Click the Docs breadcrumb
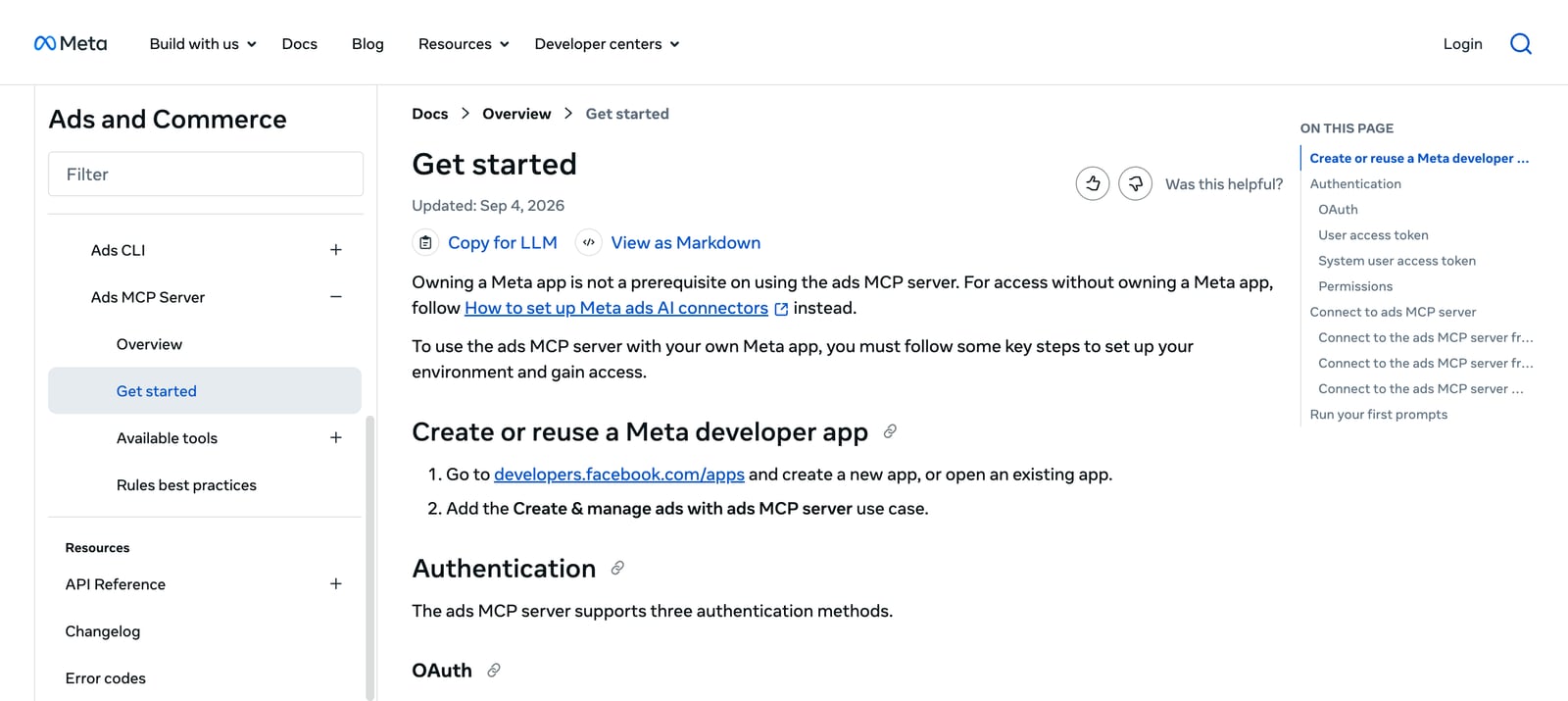This screenshot has height=701, width=1568. pos(429,114)
